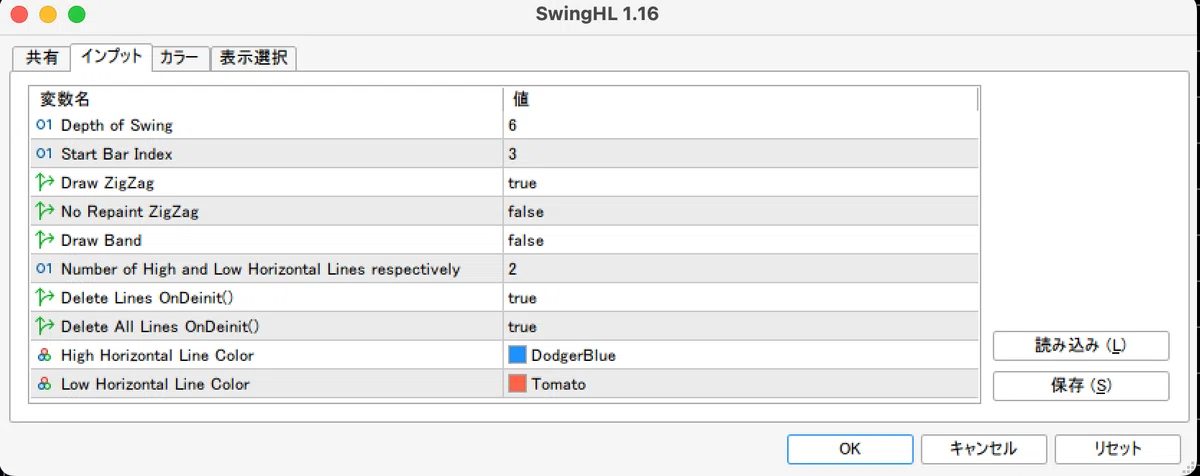Click the boolean icon beside Draw Band

point(43,240)
